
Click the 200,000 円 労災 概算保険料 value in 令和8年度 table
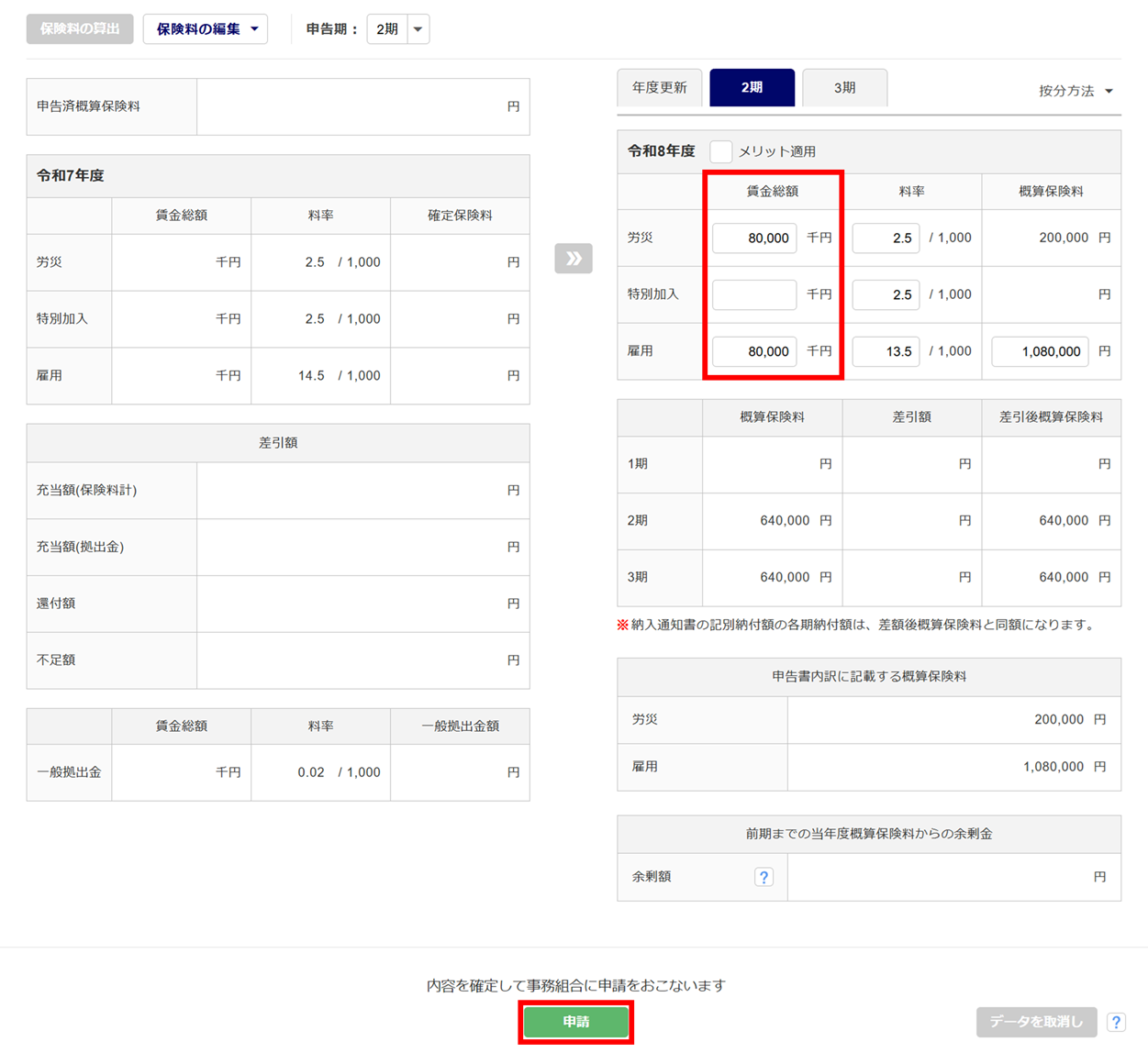1075,238
